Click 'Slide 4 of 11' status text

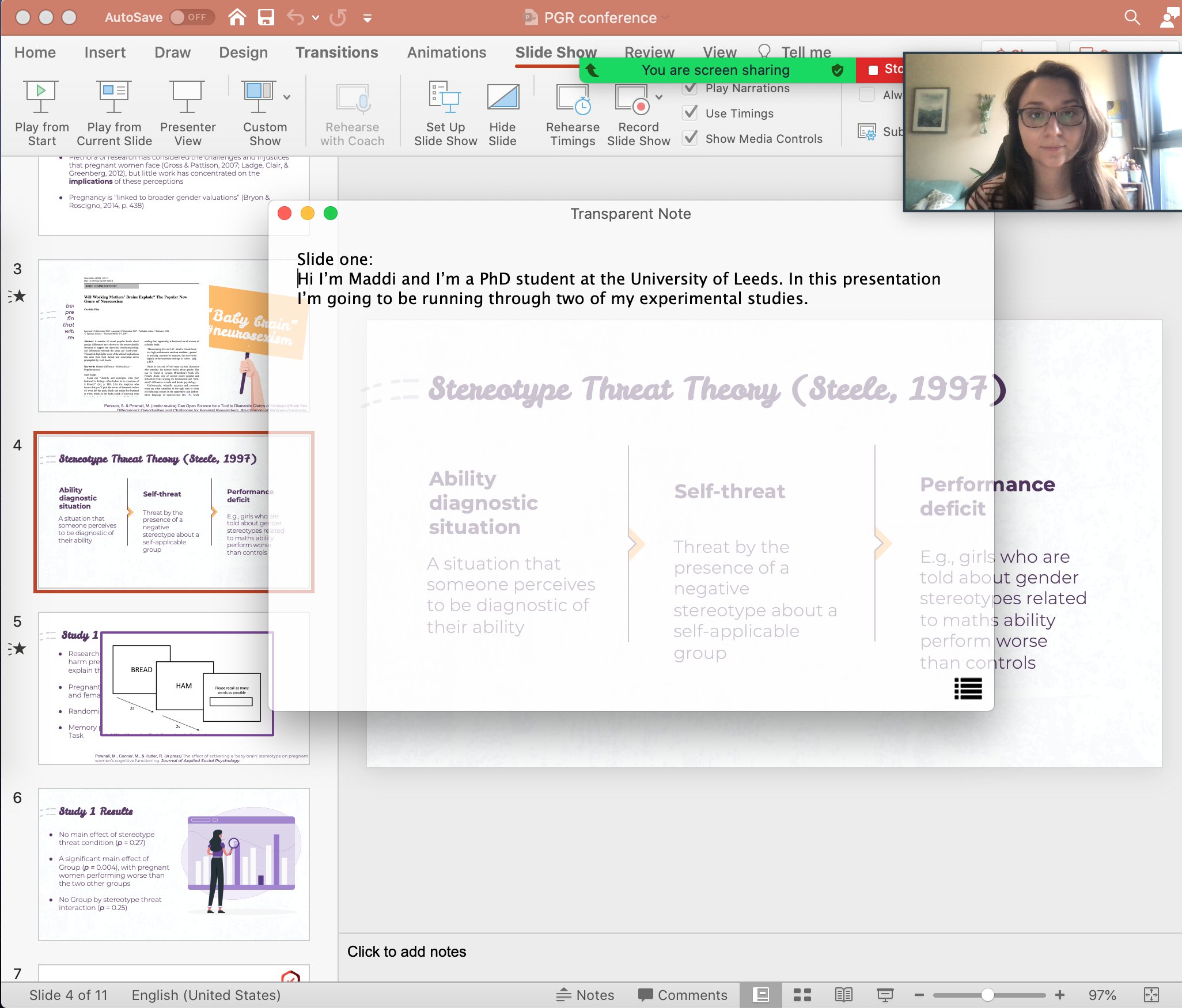(68, 995)
